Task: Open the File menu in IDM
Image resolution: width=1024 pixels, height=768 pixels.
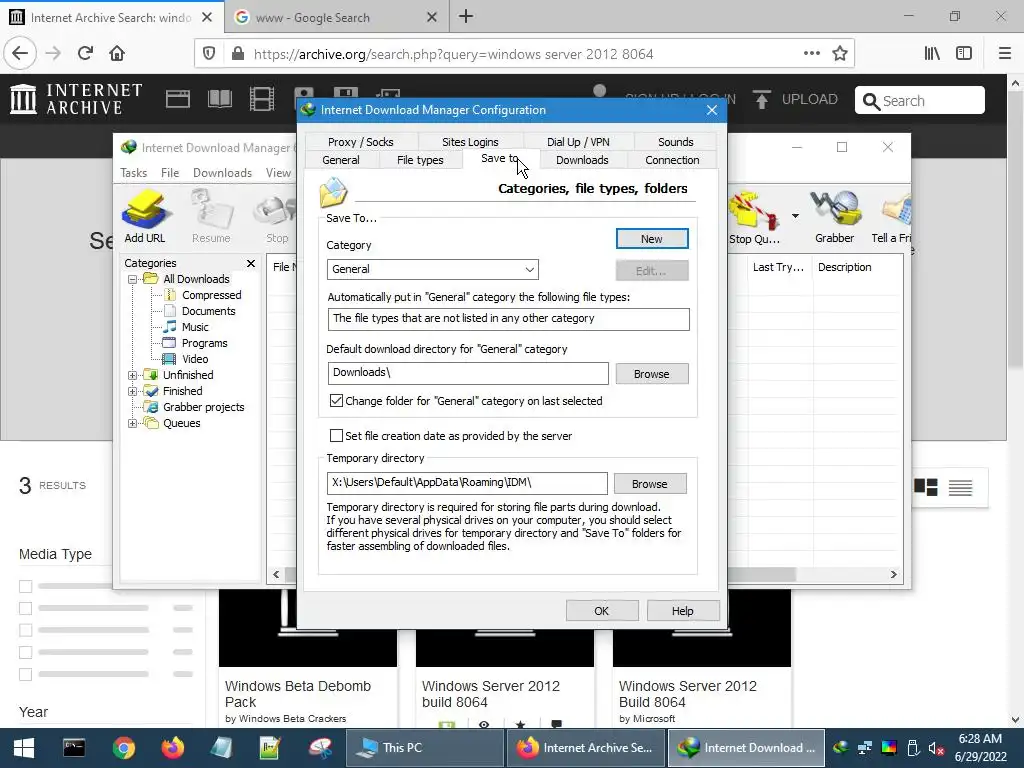Action: point(170,172)
